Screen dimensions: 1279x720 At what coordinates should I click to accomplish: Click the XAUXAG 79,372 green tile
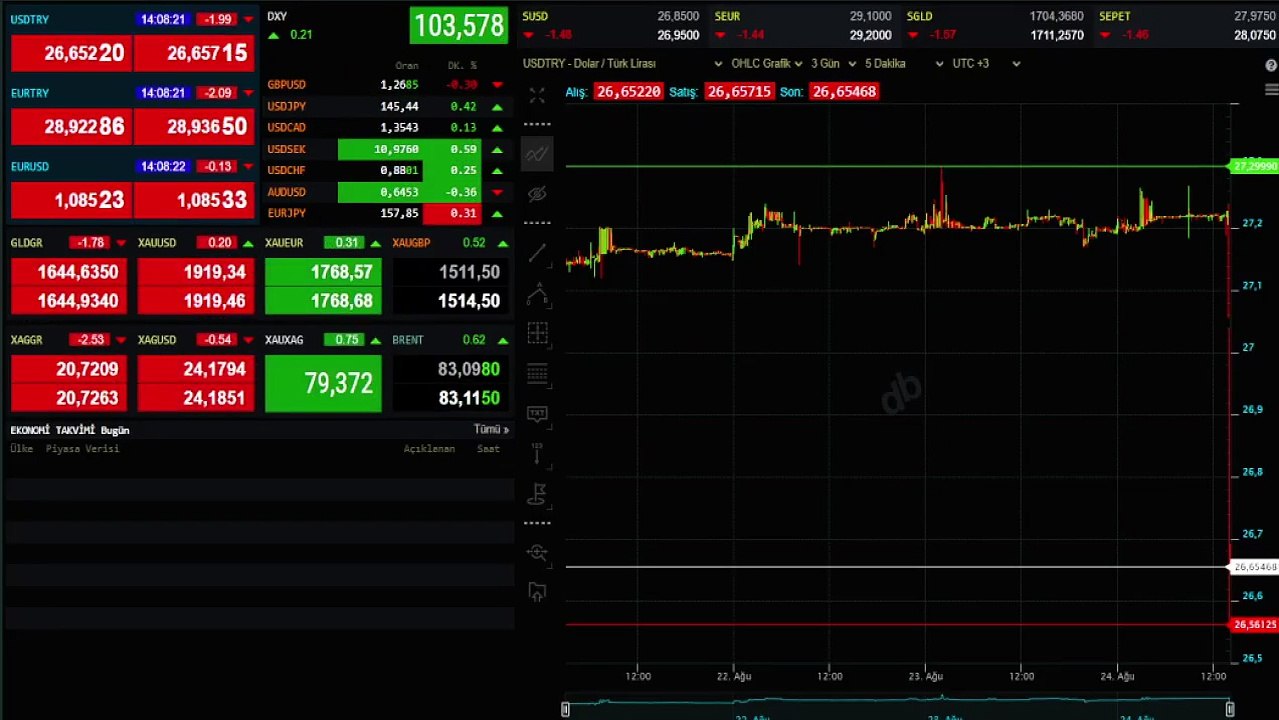click(323, 383)
